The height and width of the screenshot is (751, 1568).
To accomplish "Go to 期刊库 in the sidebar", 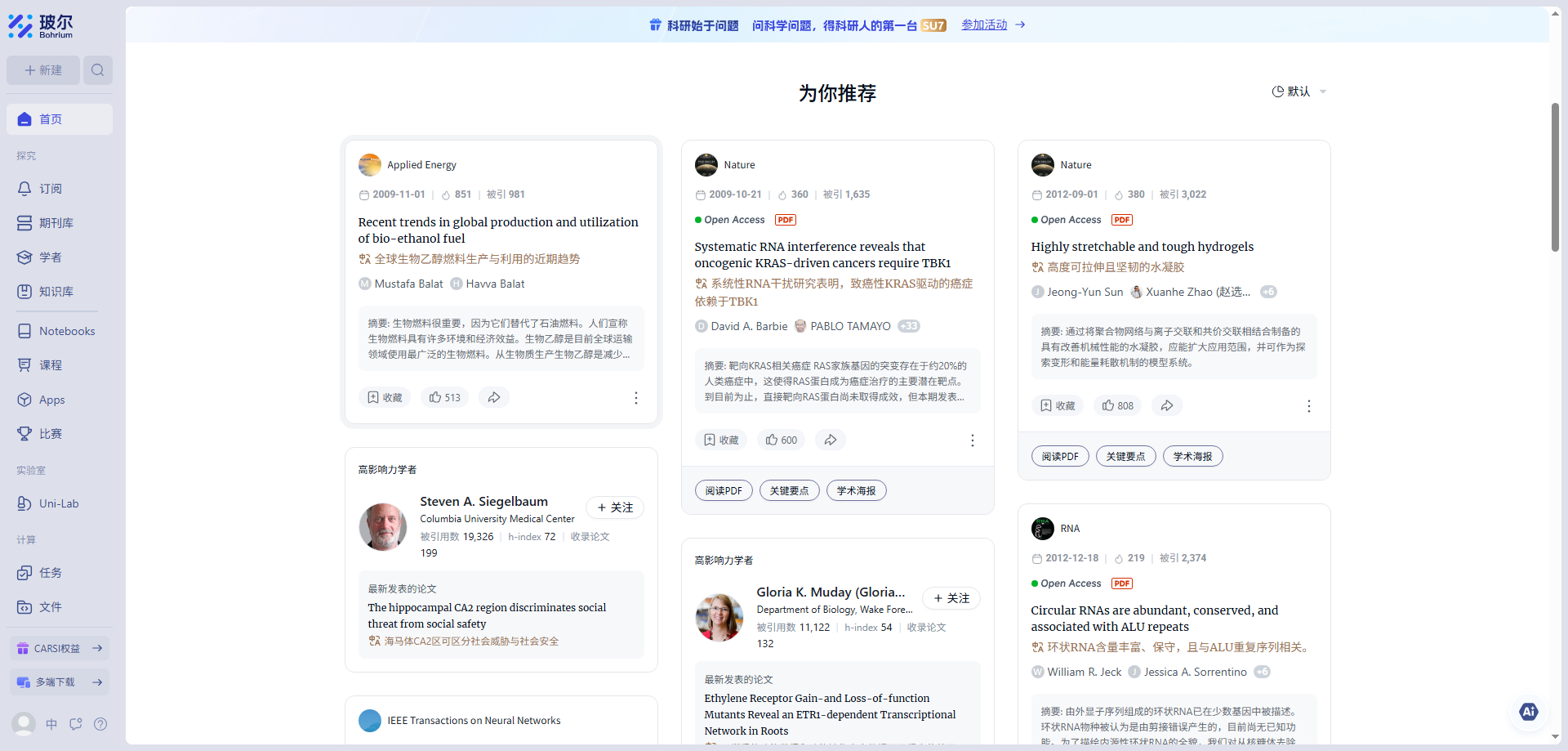I will (x=56, y=223).
